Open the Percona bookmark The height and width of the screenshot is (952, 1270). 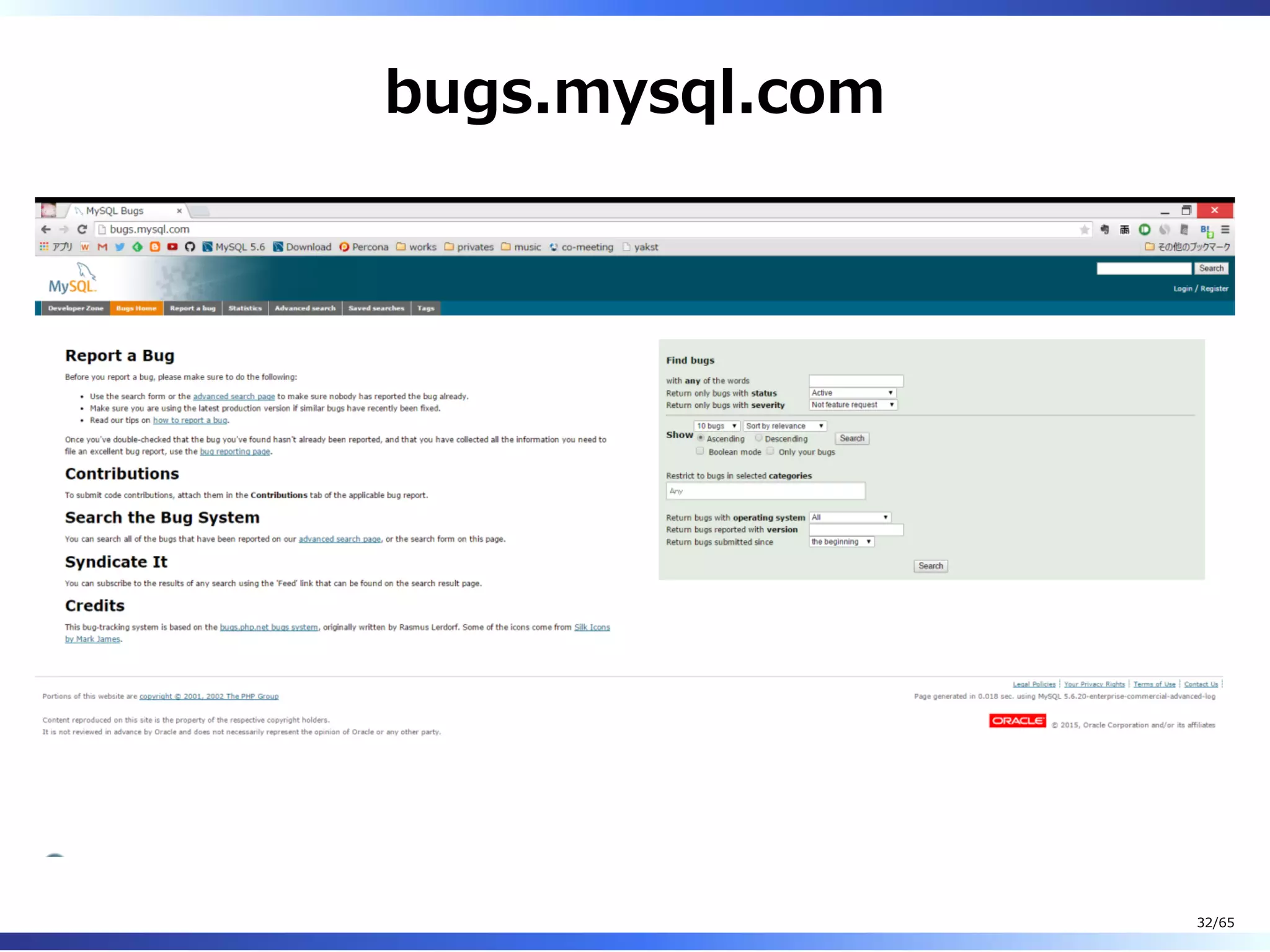pos(364,247)
